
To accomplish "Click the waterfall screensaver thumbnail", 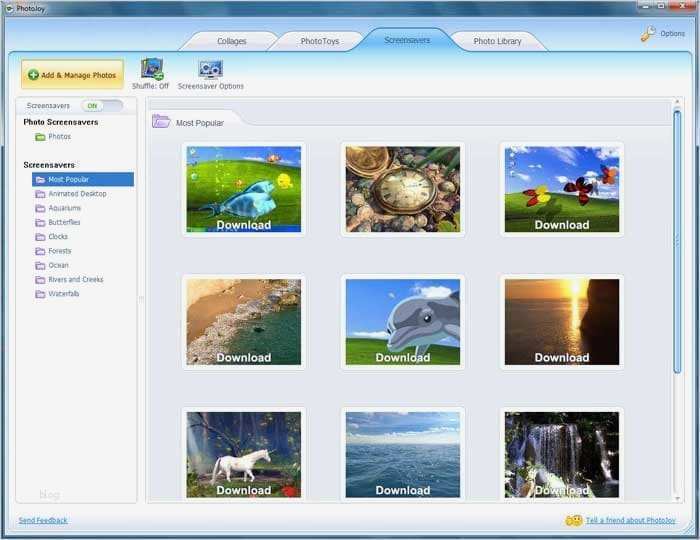I will (562, 454).
